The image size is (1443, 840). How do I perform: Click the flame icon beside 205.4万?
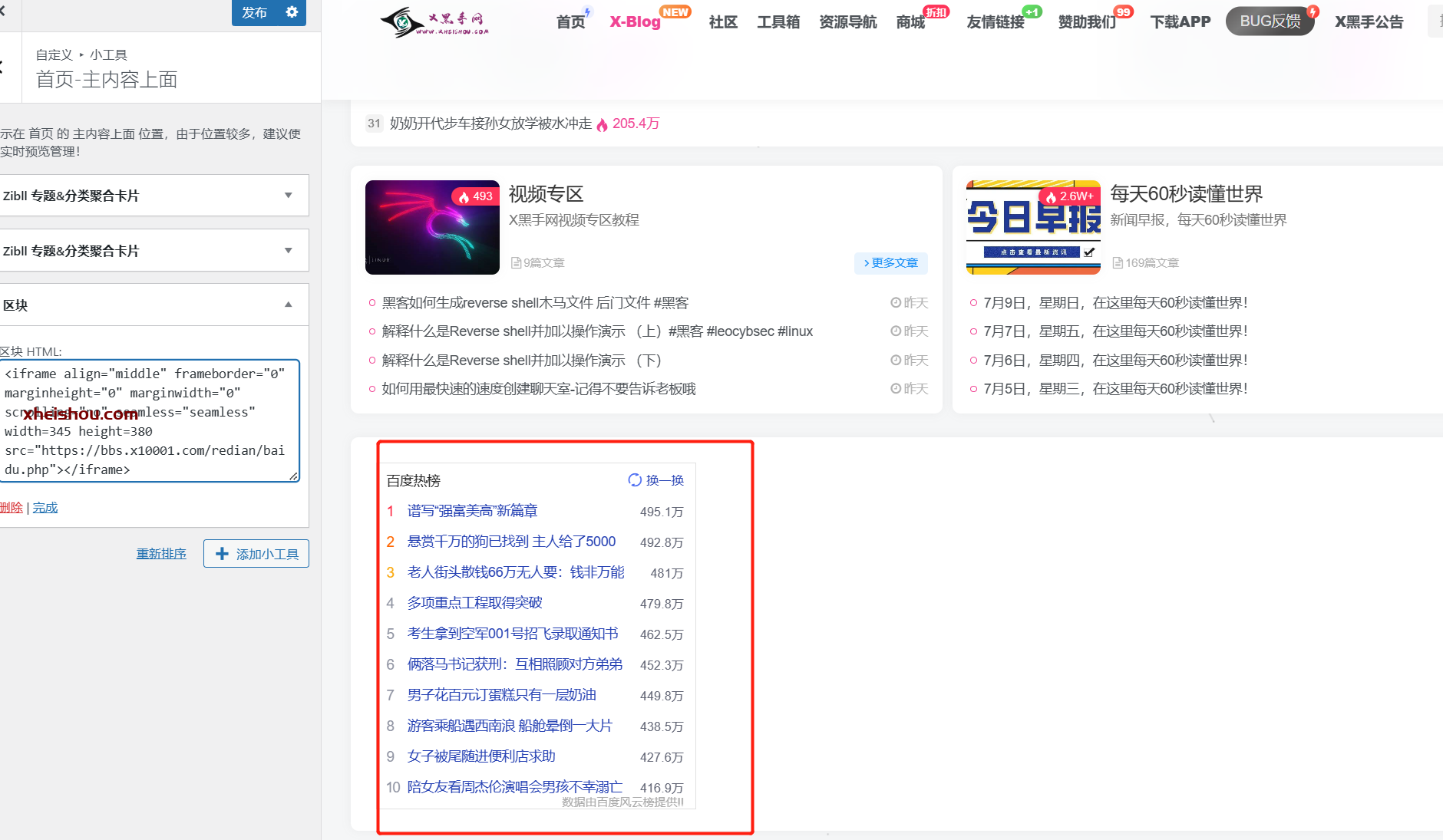click(603, 124)
